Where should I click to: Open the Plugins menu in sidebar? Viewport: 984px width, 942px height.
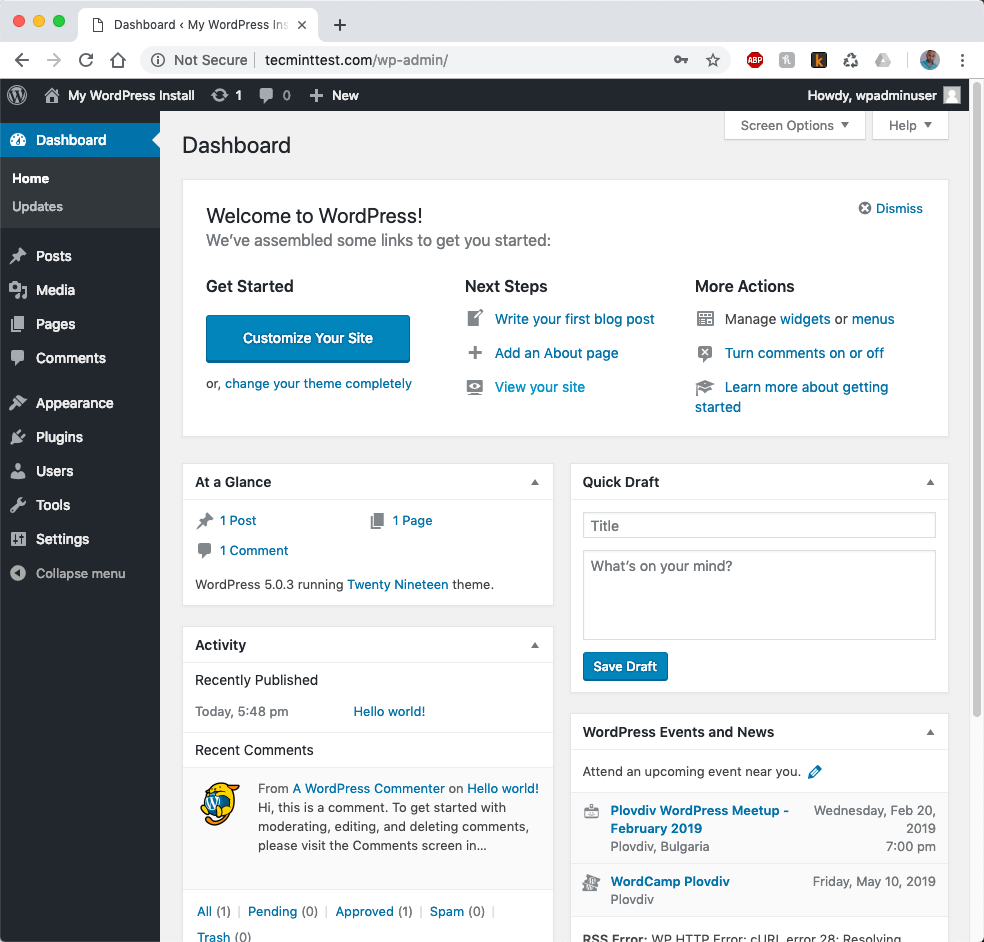59,437
